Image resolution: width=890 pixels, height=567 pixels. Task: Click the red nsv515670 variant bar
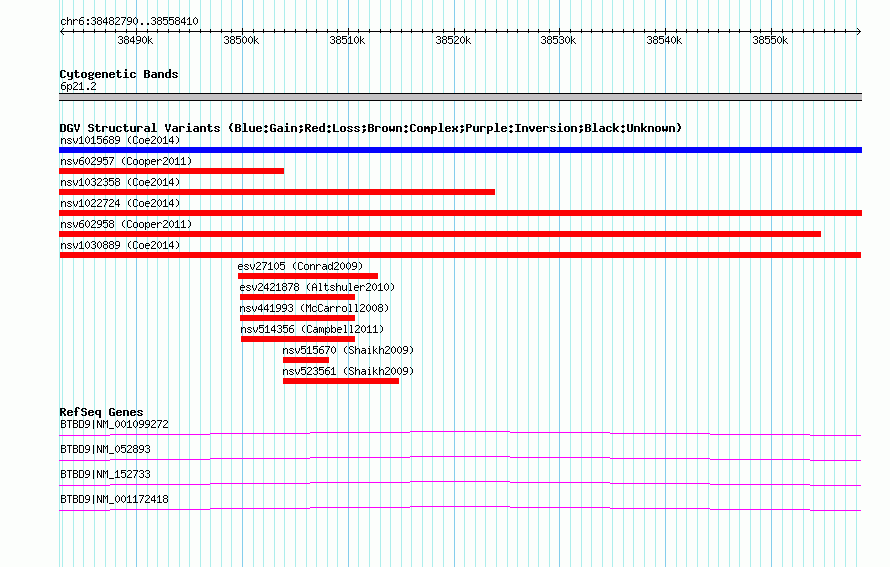pos(306,360)
